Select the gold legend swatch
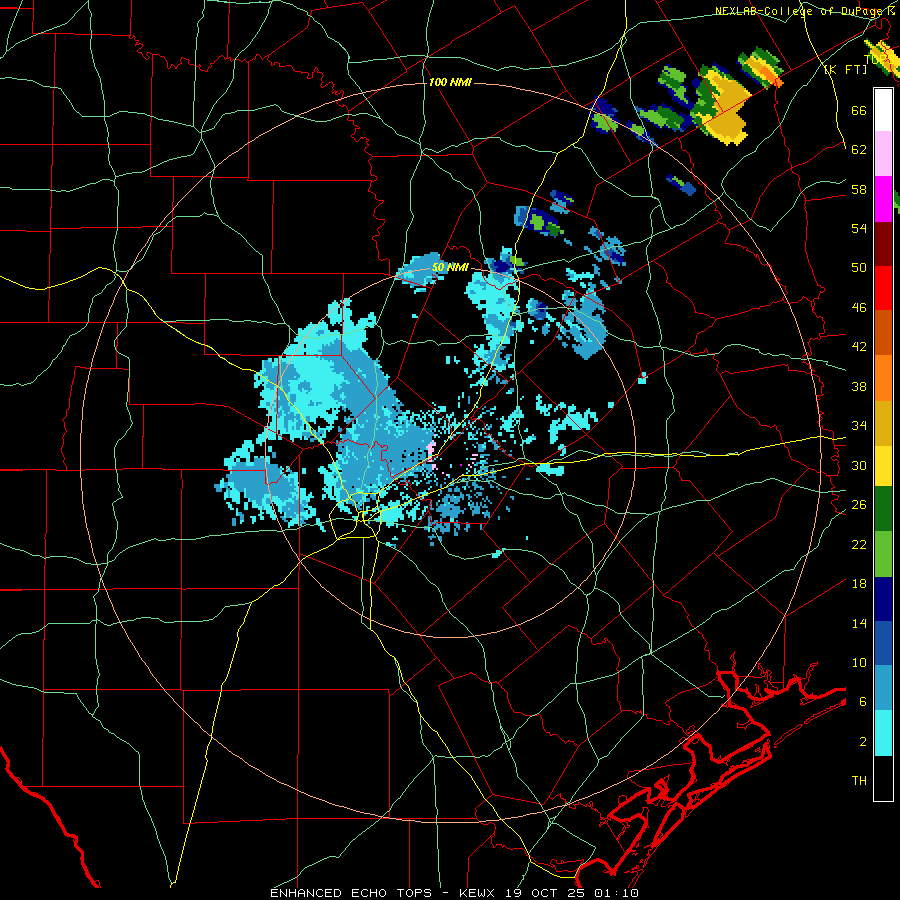 coord(883,422)
